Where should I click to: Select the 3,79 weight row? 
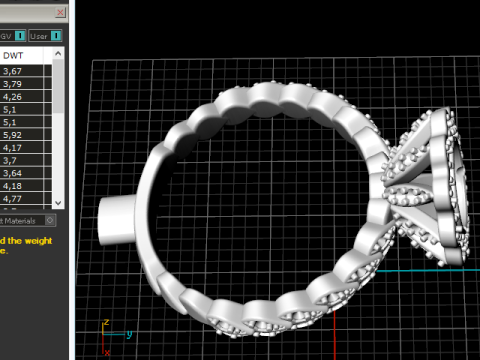pyautogui.click(x=26, y=84)
